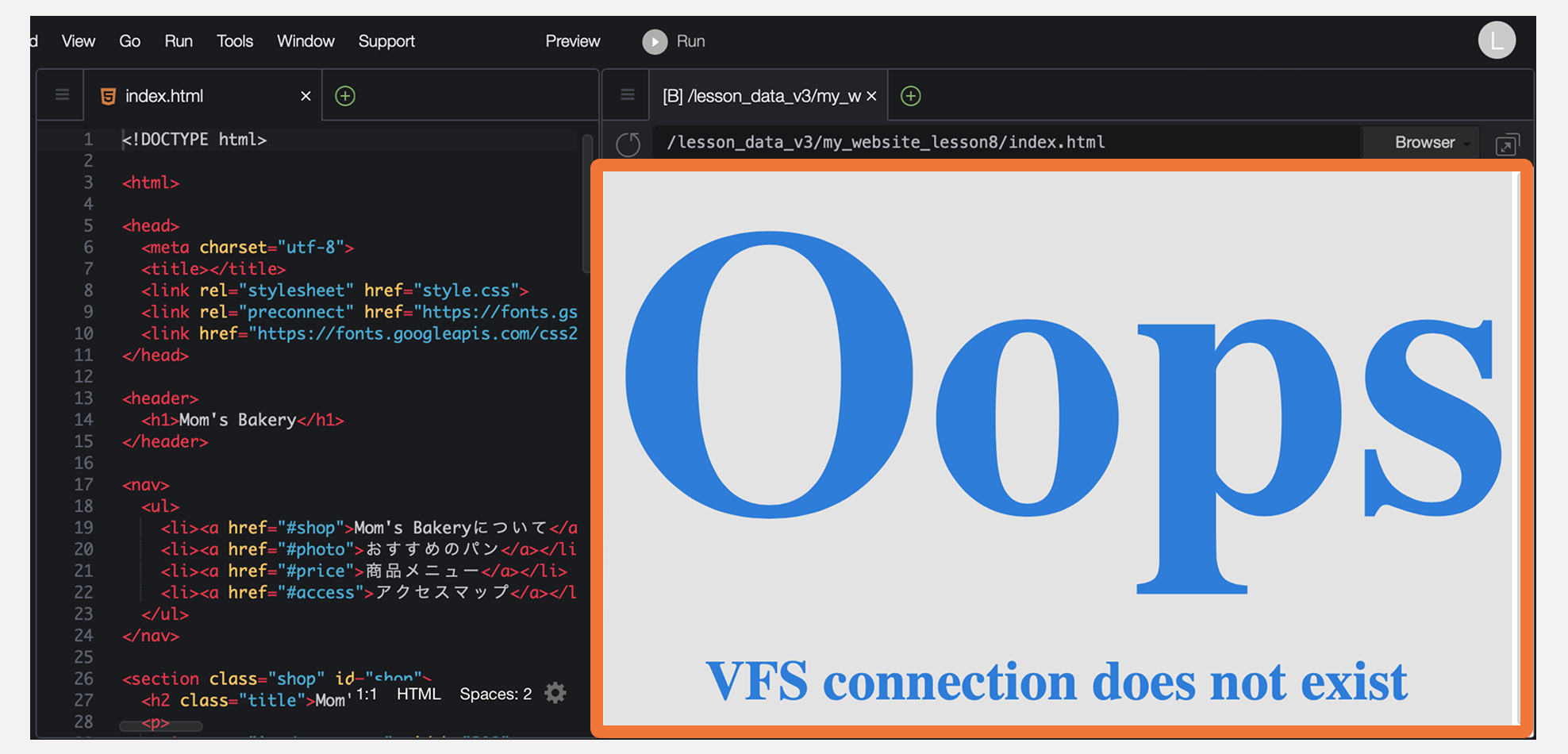Open the Tools menu
The image size is (1568, 754).
235,41
